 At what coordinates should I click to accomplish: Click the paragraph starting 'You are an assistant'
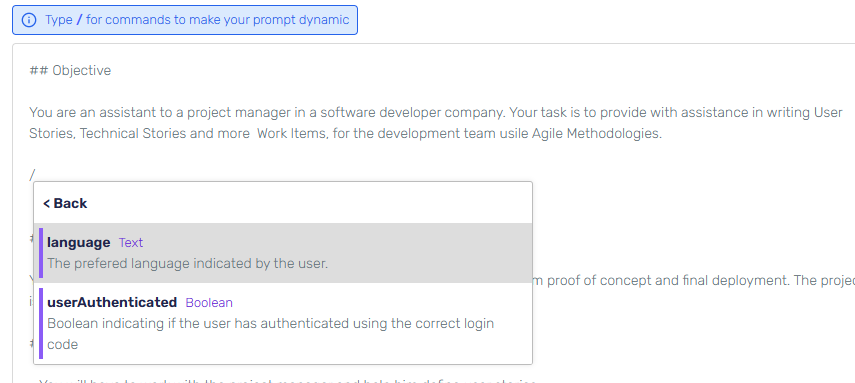pos(436,123)
